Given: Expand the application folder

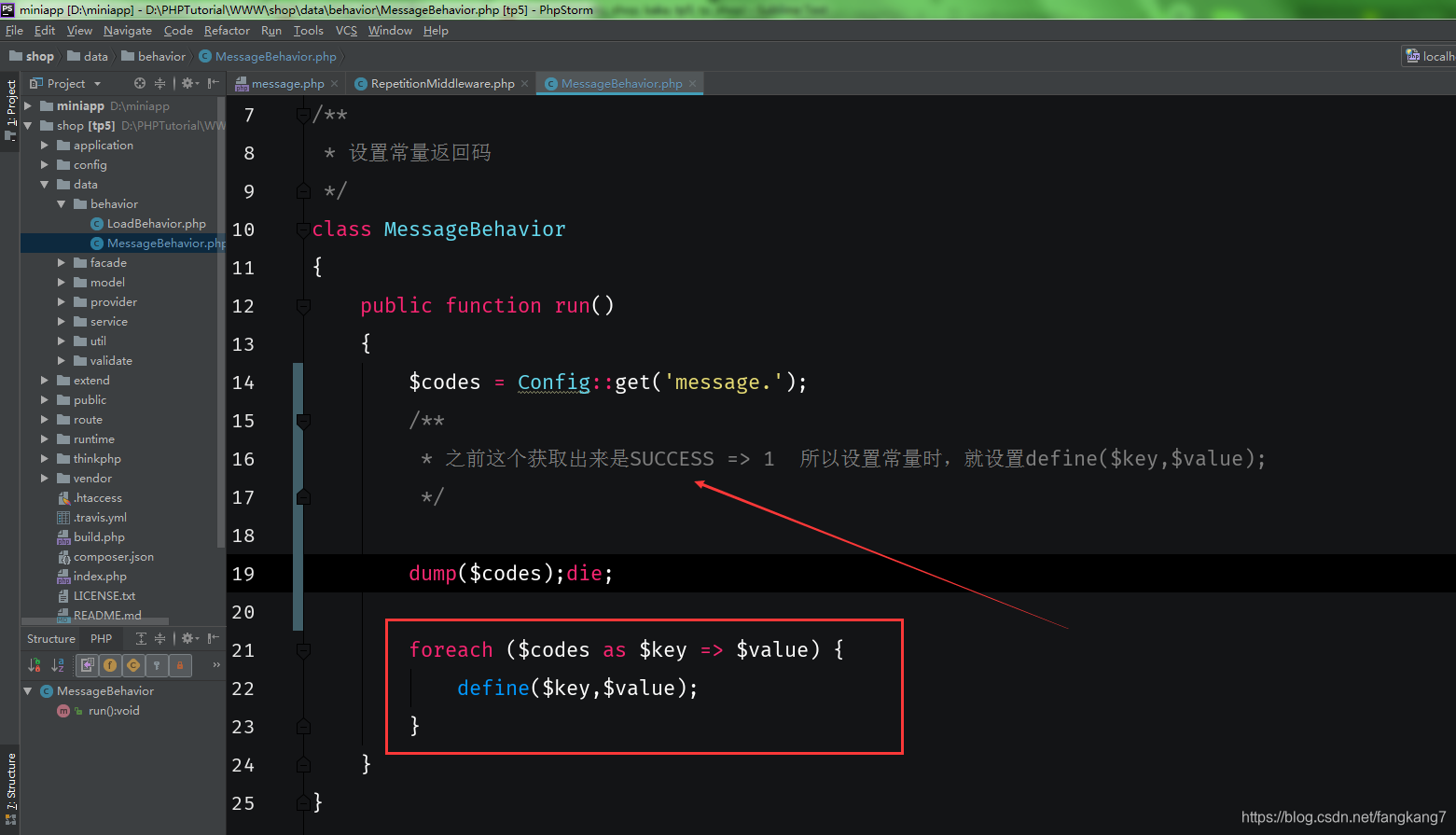Looking at the screenshot, I should [45, 146].
